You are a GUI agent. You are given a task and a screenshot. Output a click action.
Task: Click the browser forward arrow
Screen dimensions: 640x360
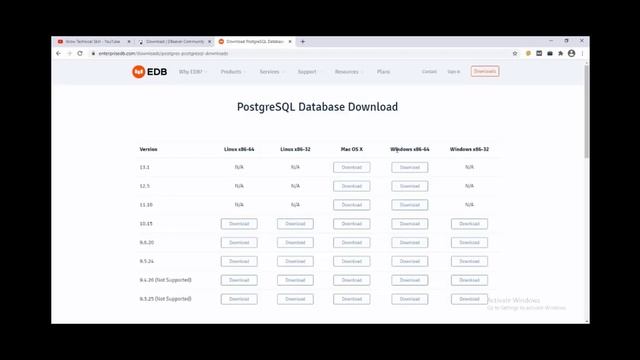click(69, 53)
